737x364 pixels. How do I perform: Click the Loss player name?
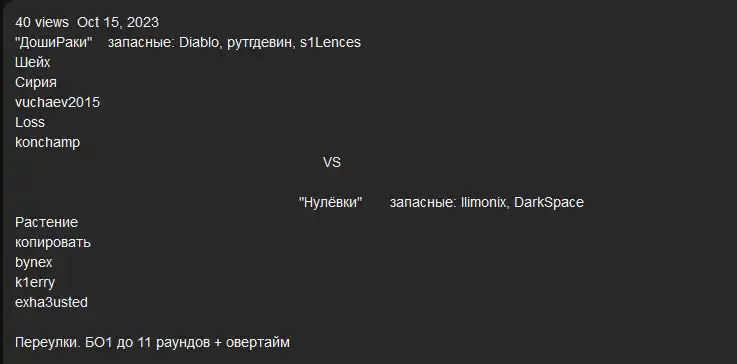(30, 122)
